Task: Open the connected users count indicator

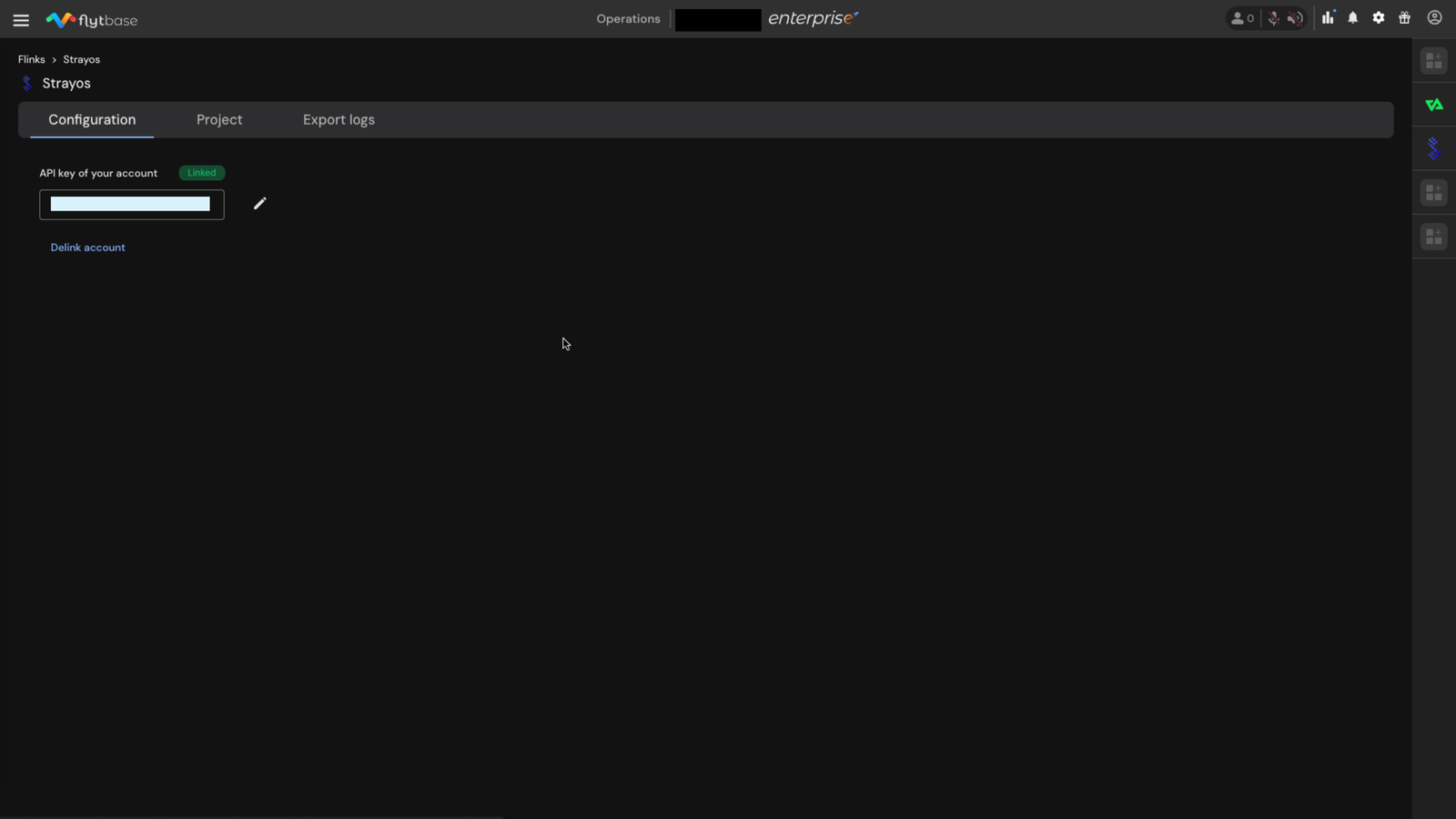Action: 1242,18
